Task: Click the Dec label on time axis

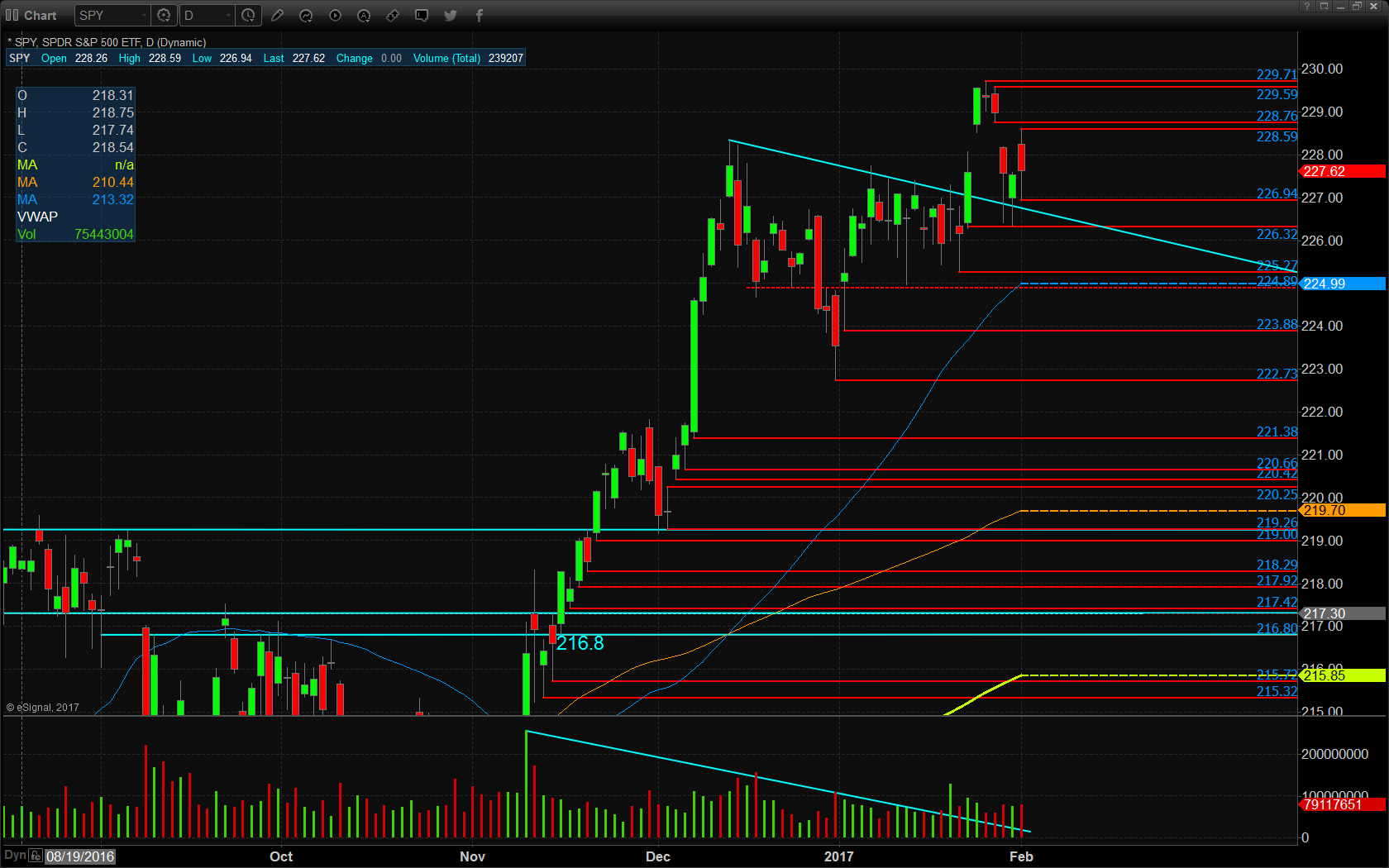Action: coord(658,856)
